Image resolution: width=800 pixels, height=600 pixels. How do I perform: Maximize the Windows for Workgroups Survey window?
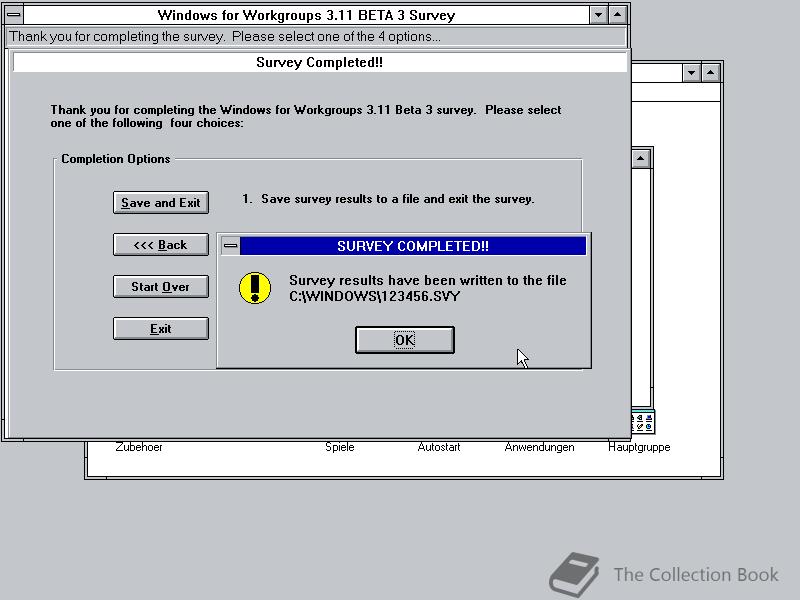[617, 15]
